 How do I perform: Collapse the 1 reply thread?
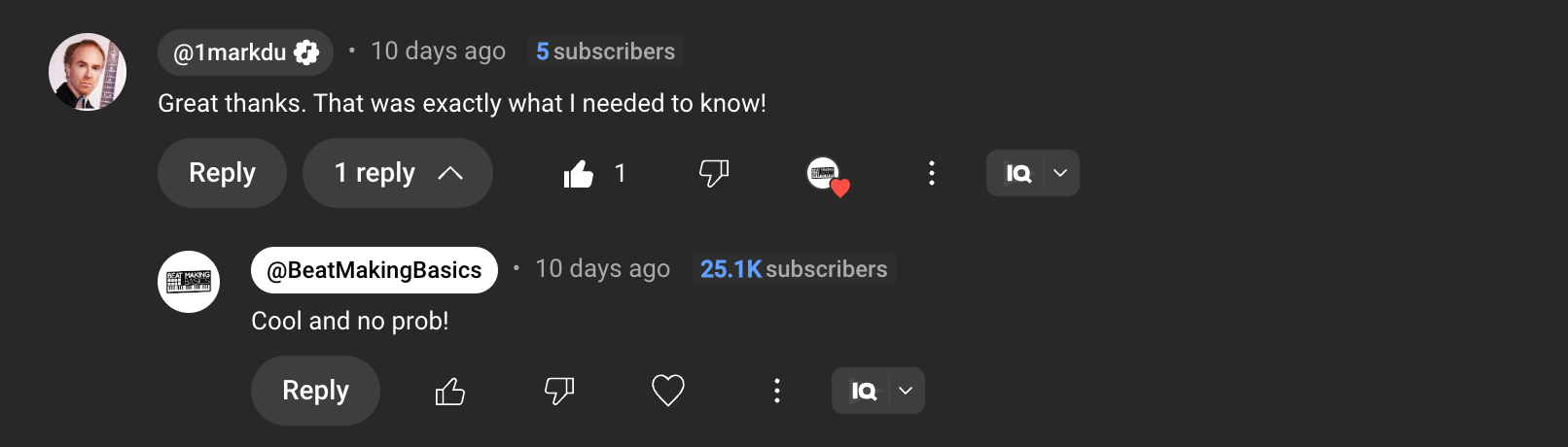click(x=398, y=173)
